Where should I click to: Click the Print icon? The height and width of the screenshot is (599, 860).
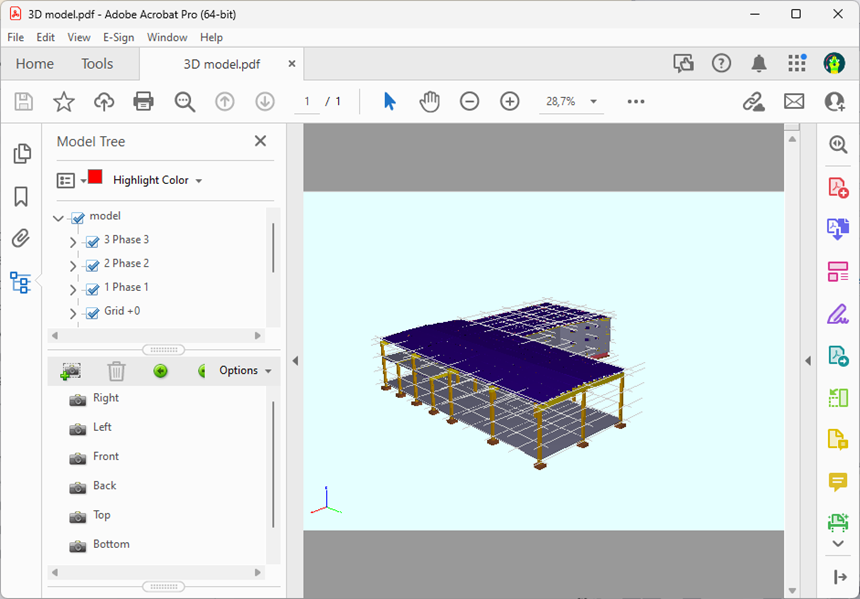144,101
